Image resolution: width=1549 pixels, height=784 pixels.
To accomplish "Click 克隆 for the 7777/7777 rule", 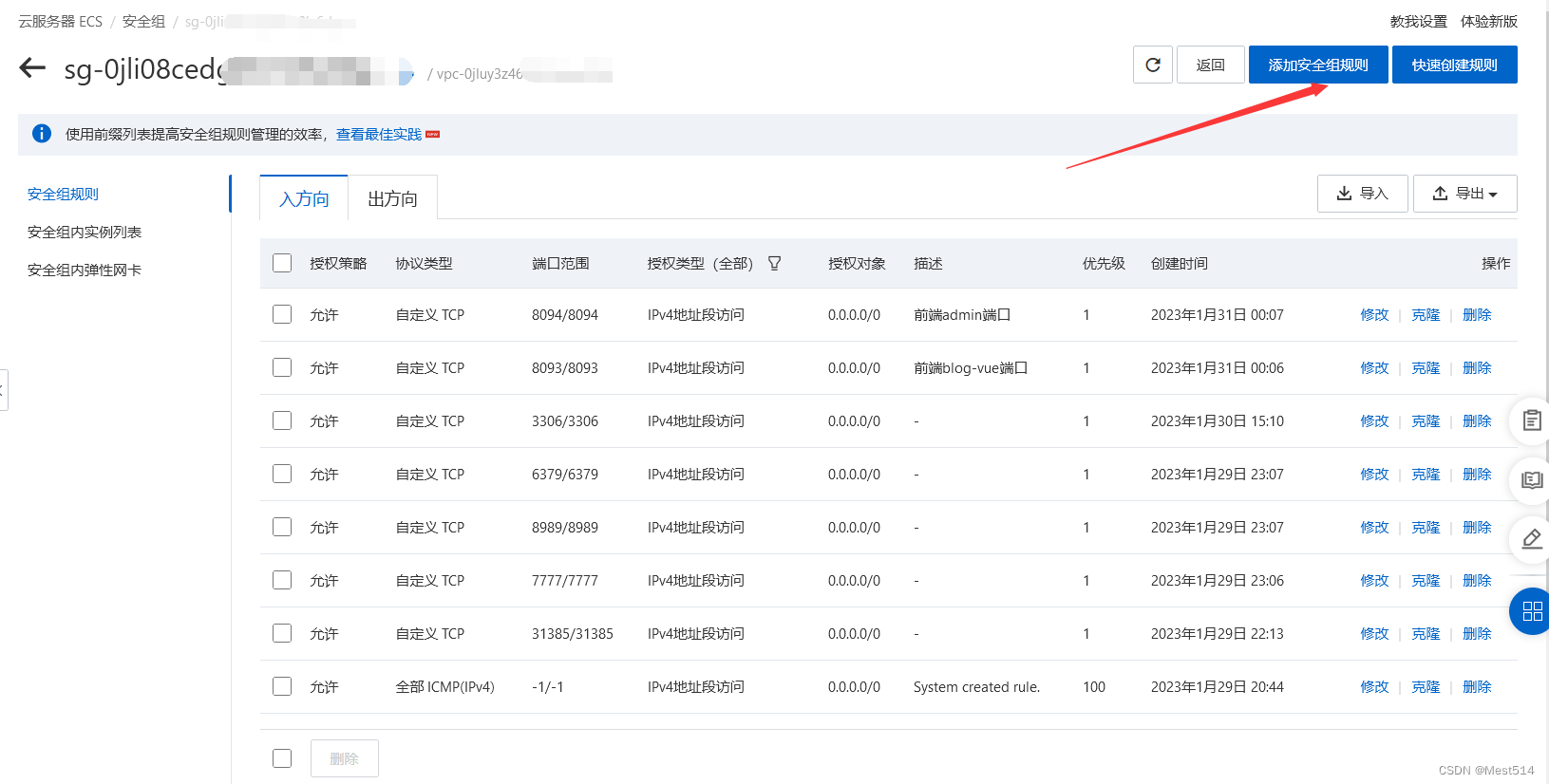I will [1425, 580].
